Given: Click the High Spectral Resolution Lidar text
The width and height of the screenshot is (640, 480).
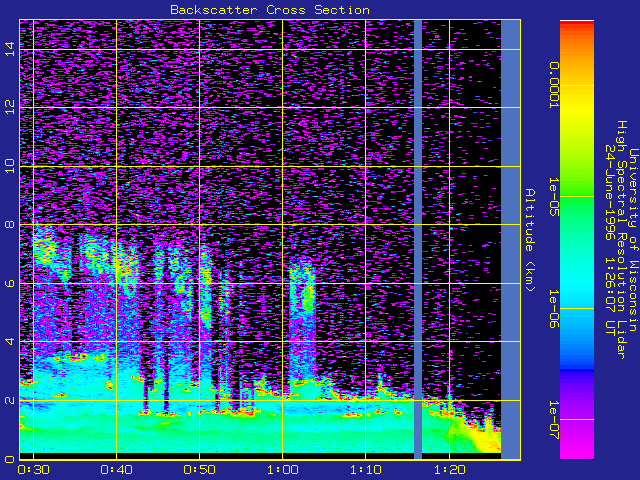Looking at the screenshot, I should (x=621, y=240).
